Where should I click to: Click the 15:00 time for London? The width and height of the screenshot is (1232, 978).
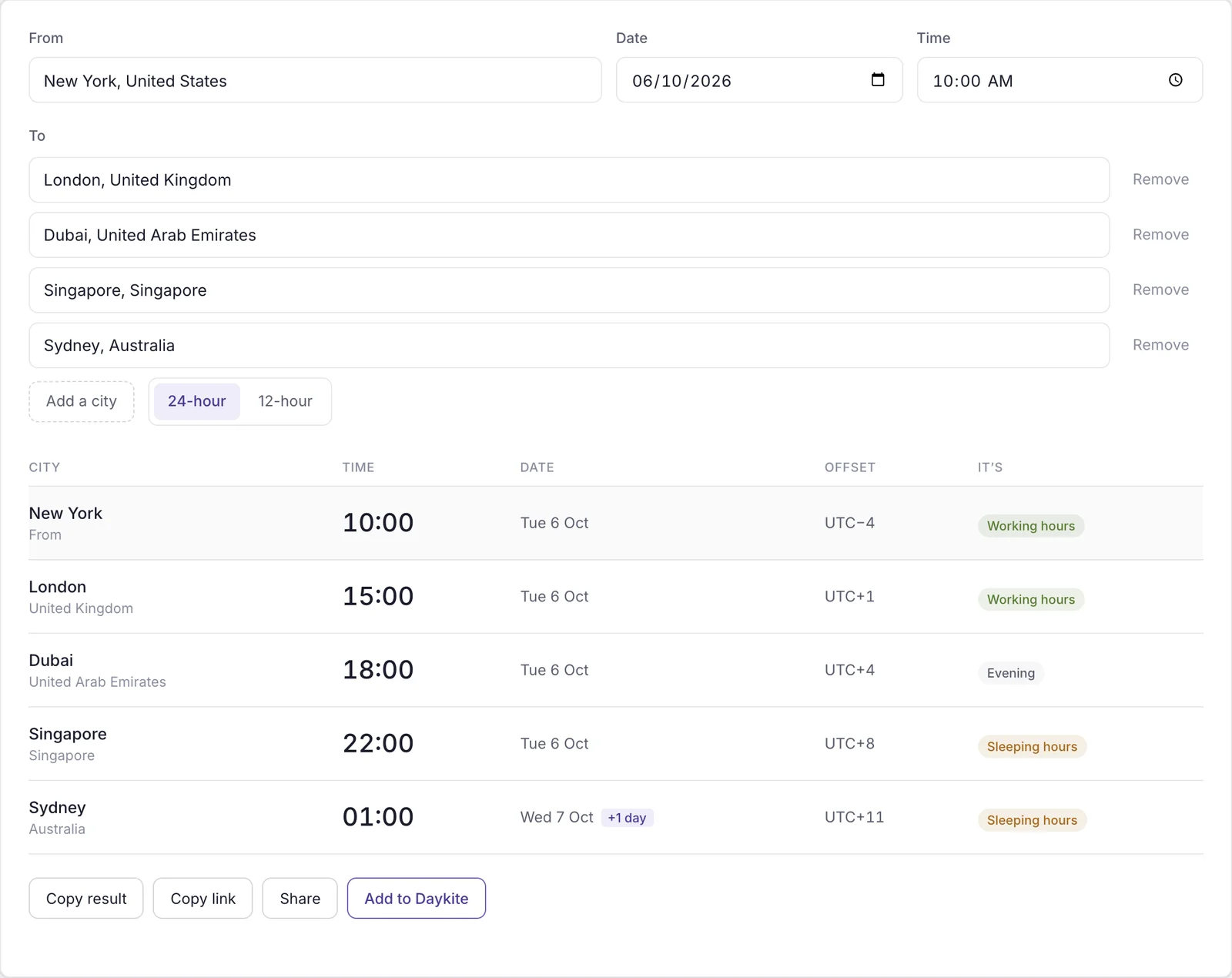pos(378,596)
